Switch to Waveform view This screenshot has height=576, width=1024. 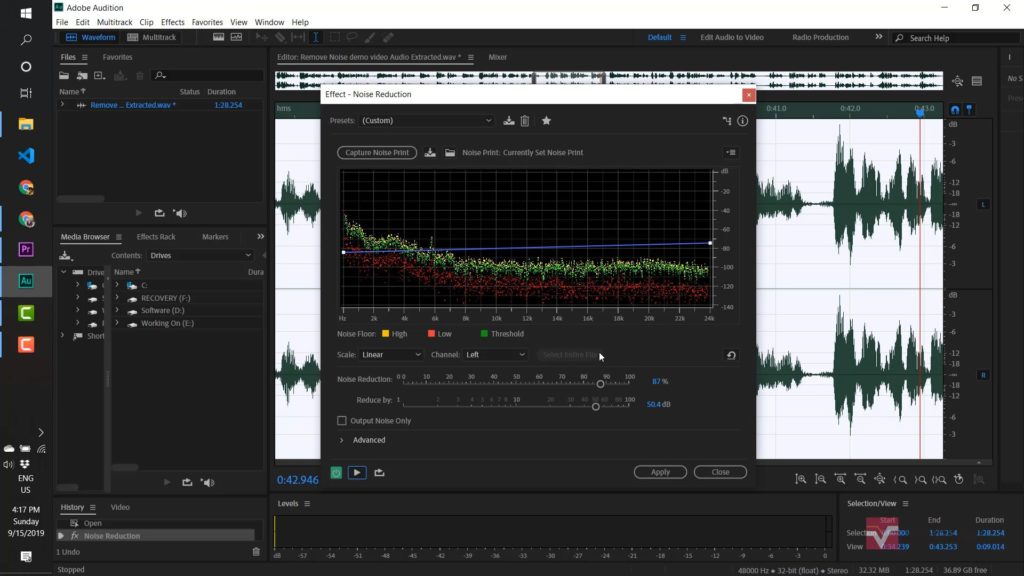(x=91, y=37)
